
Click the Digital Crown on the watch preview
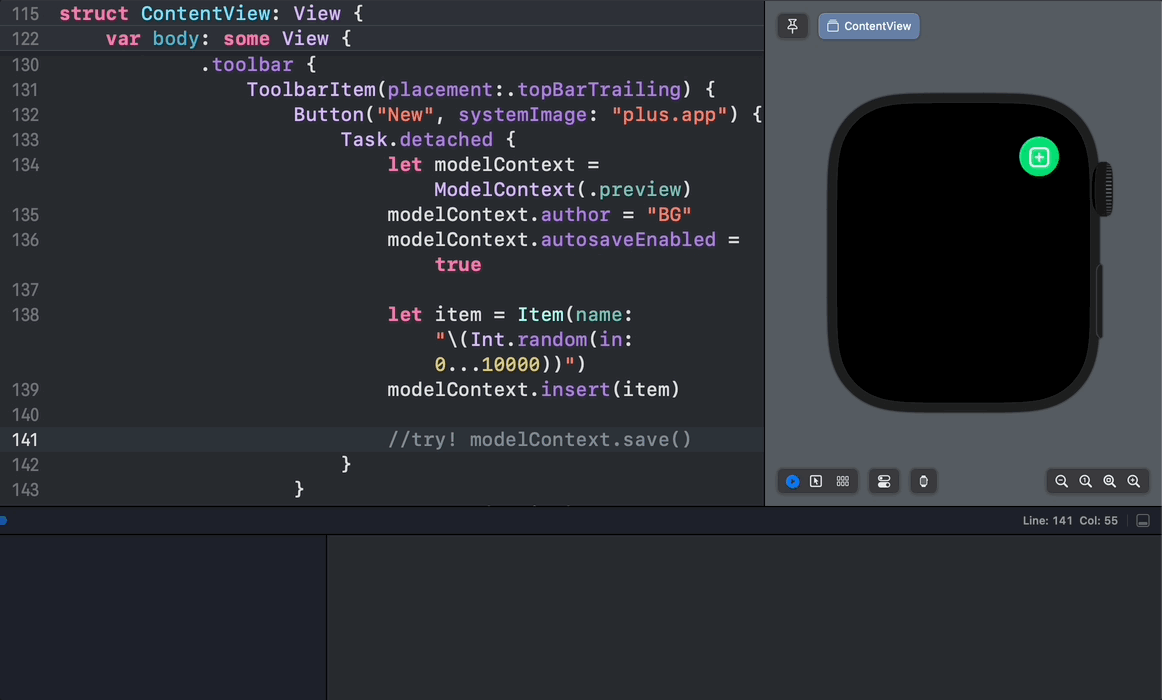click(1104, 190)
